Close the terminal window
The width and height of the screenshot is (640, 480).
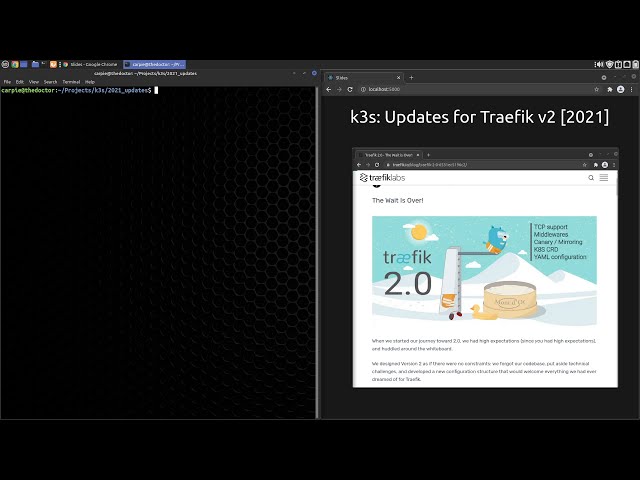point(314,73)
